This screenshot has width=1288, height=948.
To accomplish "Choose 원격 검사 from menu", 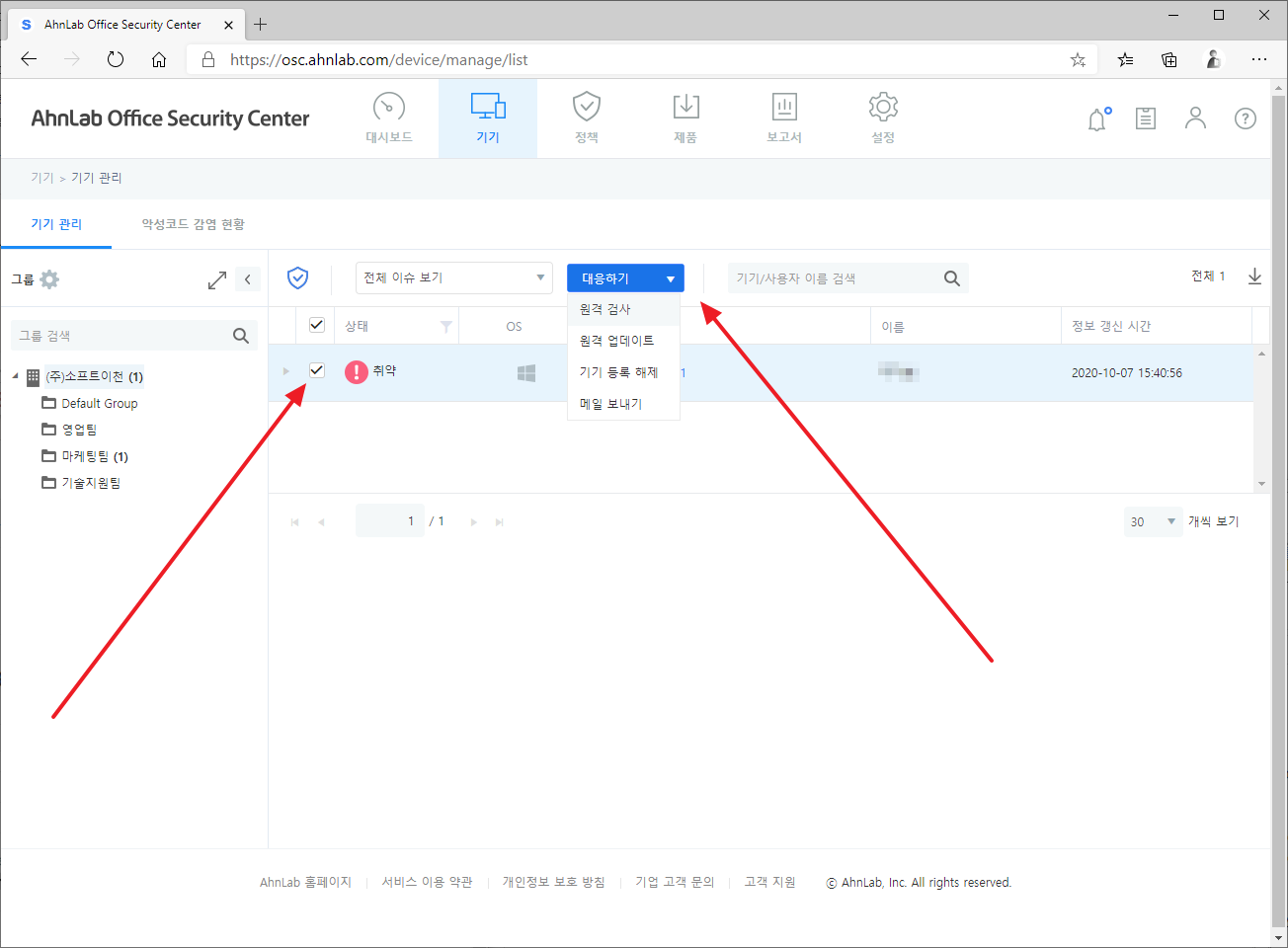I will (x=623, y=309).
